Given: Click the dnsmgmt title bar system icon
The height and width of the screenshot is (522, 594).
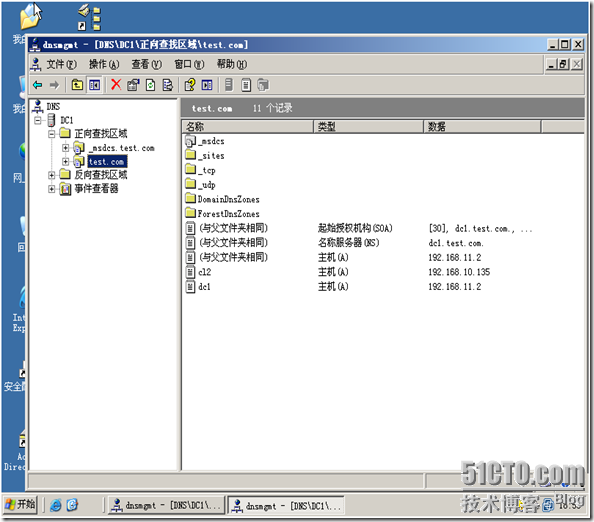Looking at the screenshot, I should [x=35, y=45].
